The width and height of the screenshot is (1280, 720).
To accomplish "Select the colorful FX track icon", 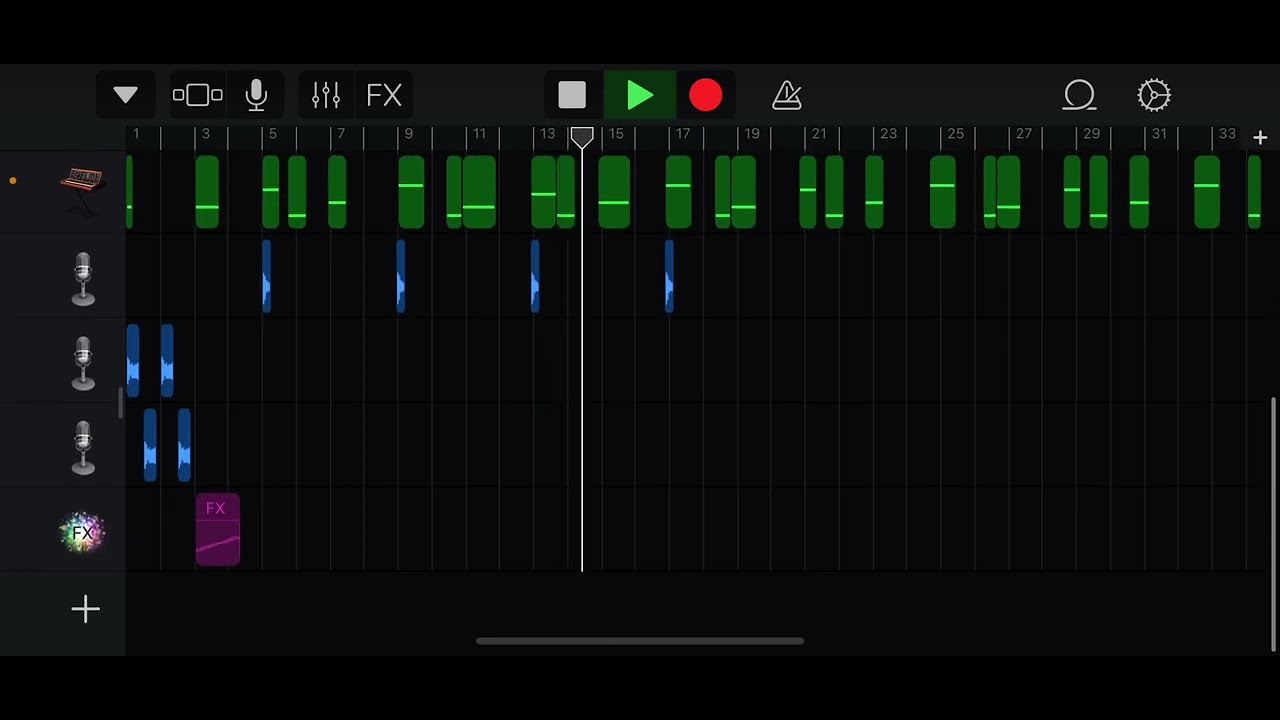I will click(x=83, y=532).
